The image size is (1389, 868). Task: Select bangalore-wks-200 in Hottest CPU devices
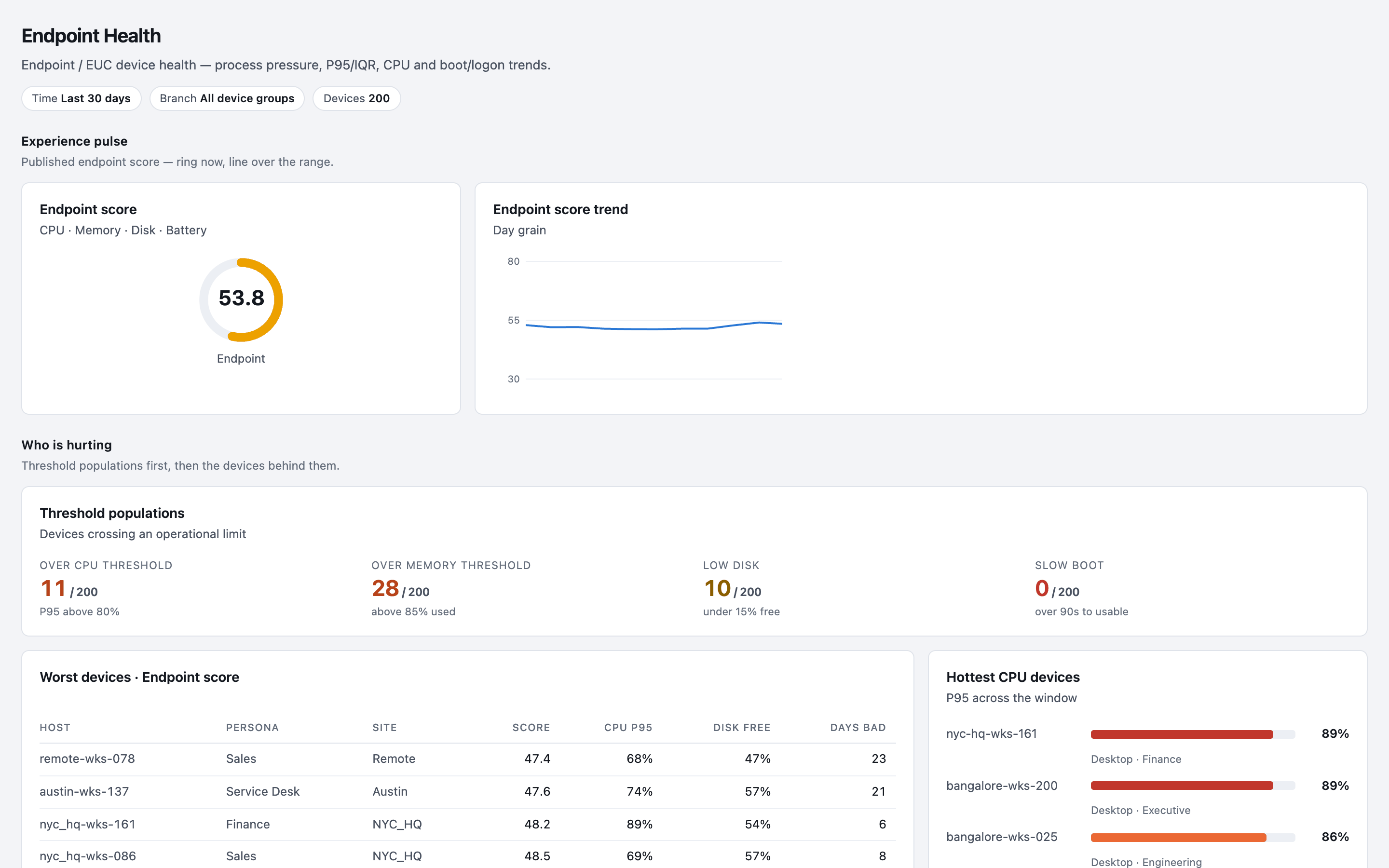pos(1002,786)
